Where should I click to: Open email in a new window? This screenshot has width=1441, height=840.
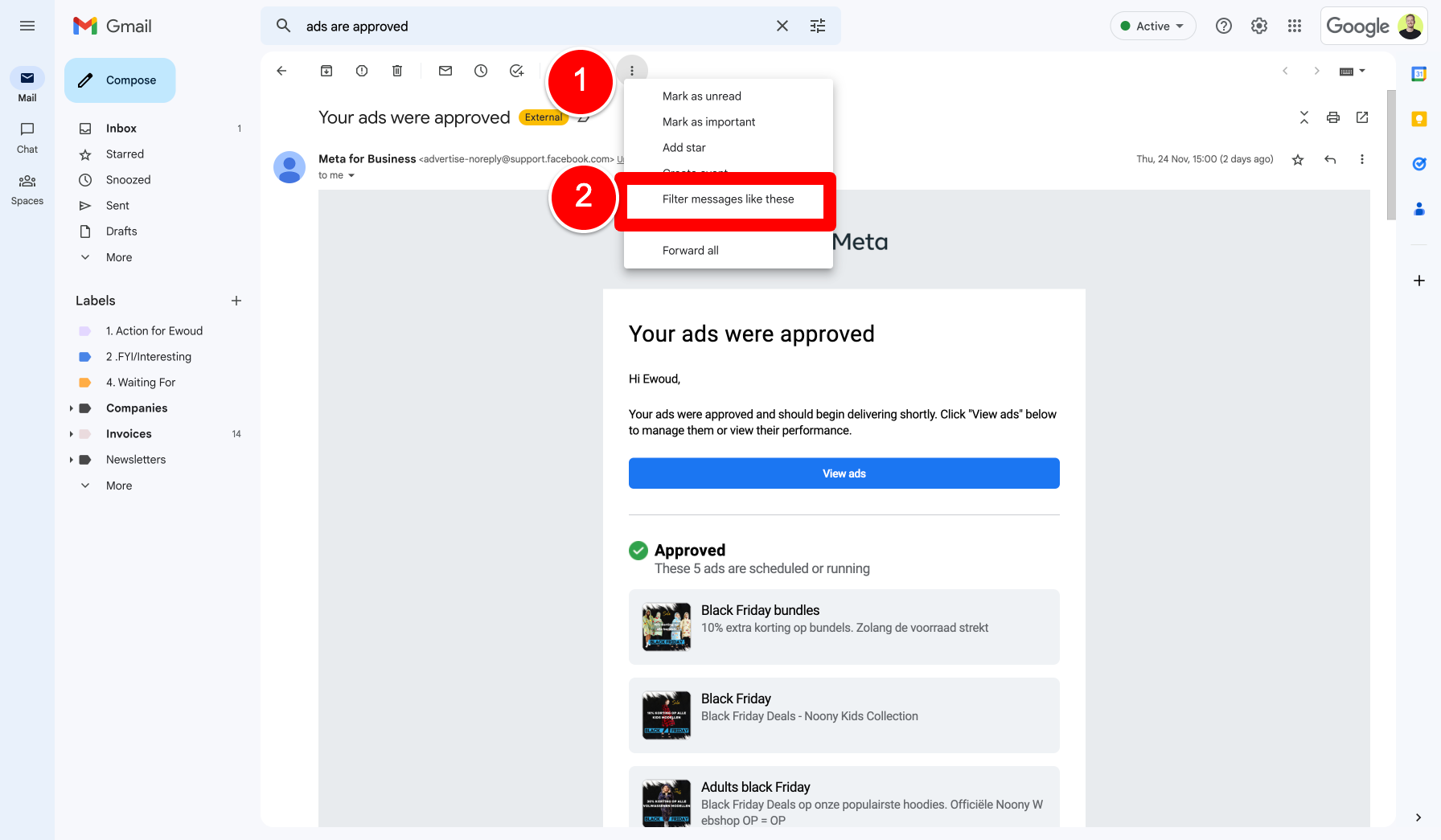pyautogui.click(x=1362, y=117)
